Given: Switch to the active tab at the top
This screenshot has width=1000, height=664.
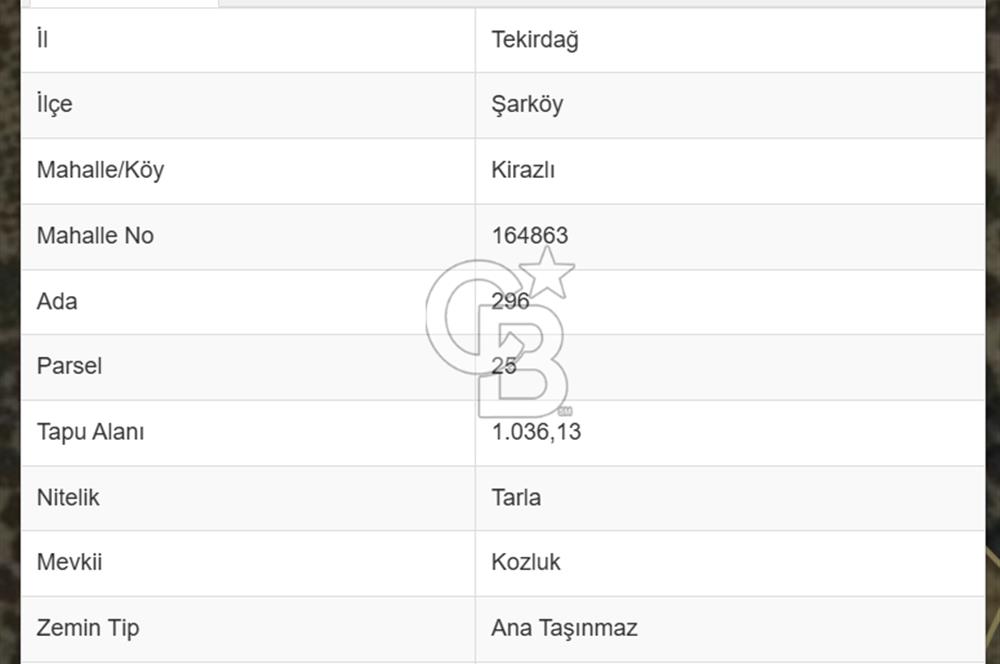Looking at the screenshot, I should pos(120,4).
